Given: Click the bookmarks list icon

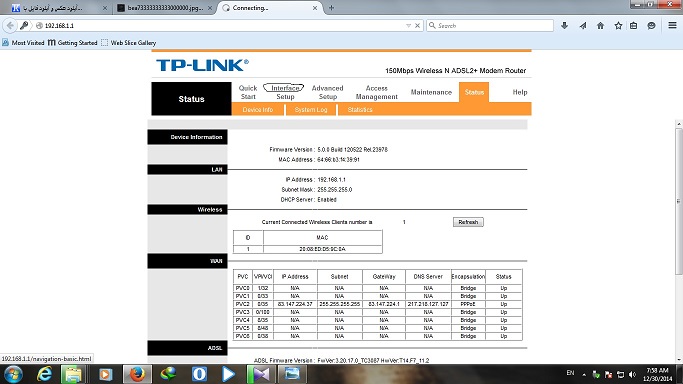Looking at the screenshot, I should (x=634, y=26).
